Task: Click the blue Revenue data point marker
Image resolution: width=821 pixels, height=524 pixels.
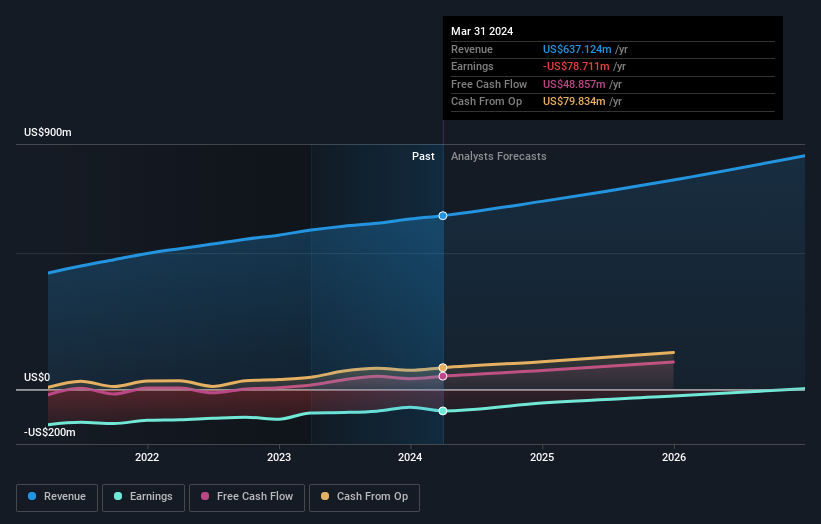Action: [x=443, y=216]
